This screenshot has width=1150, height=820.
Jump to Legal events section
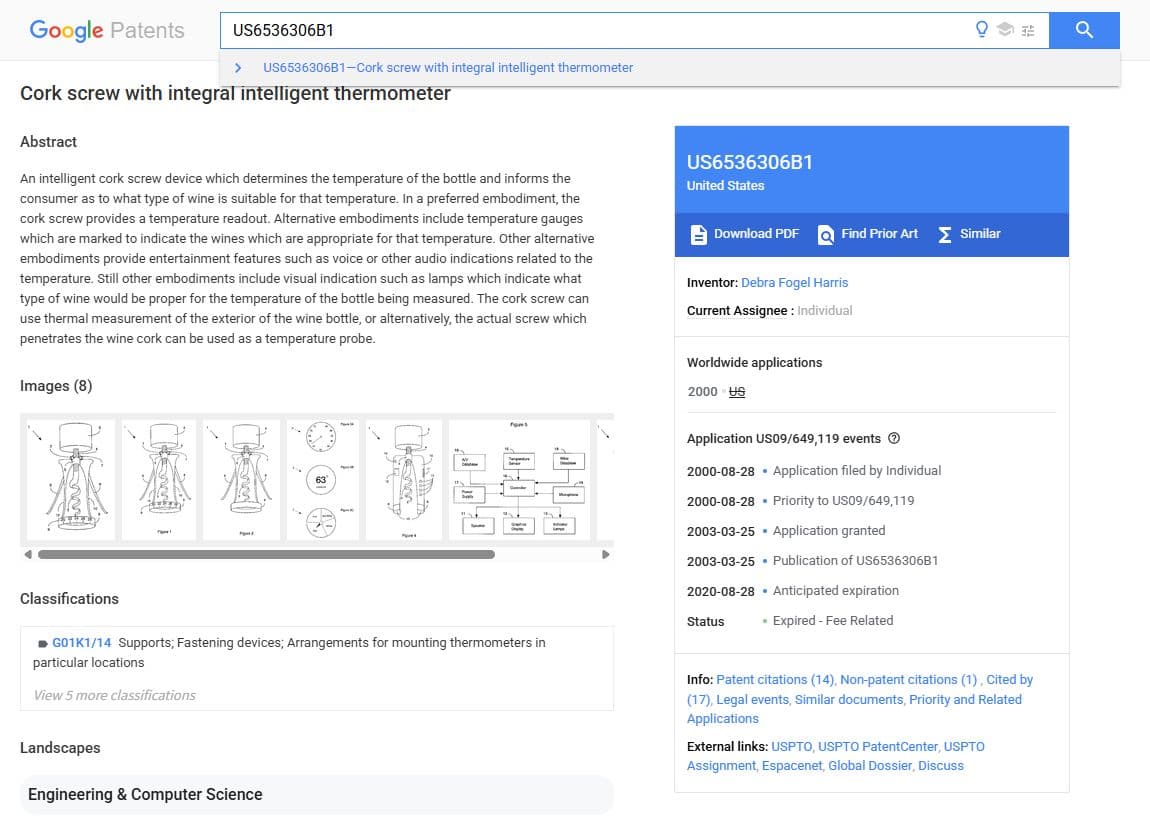coord(752,699)
